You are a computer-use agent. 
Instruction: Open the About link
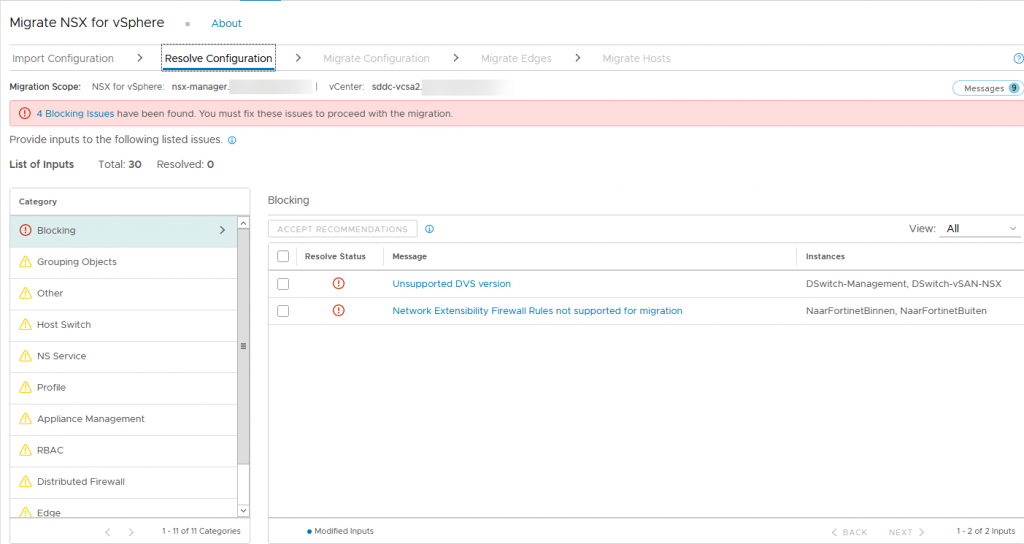tap(226, 23)
